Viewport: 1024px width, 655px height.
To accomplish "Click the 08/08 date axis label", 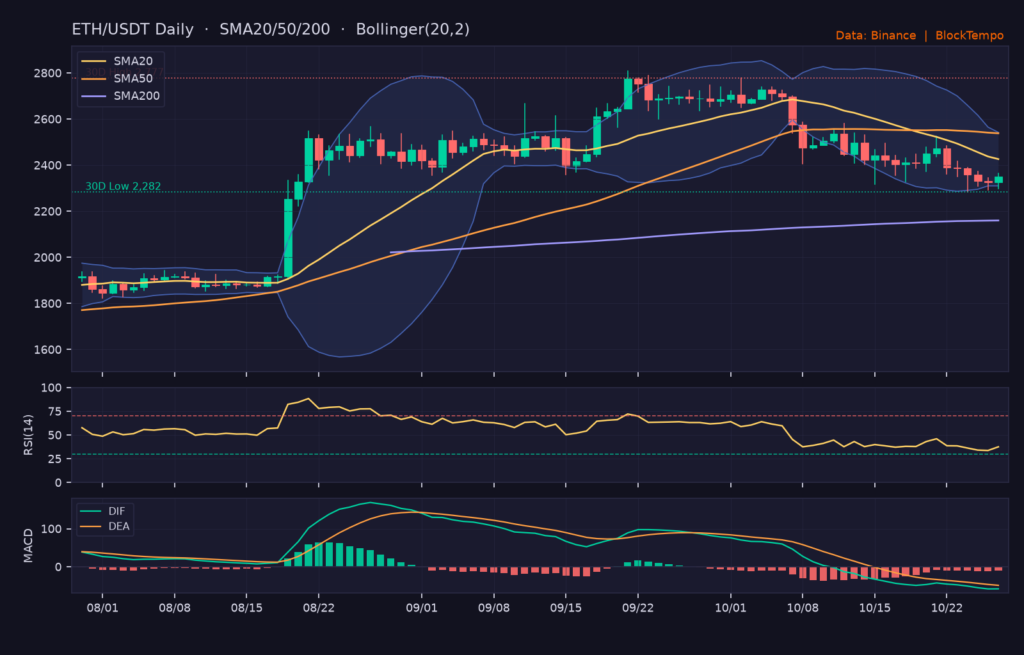I will (x=174, y=607).
